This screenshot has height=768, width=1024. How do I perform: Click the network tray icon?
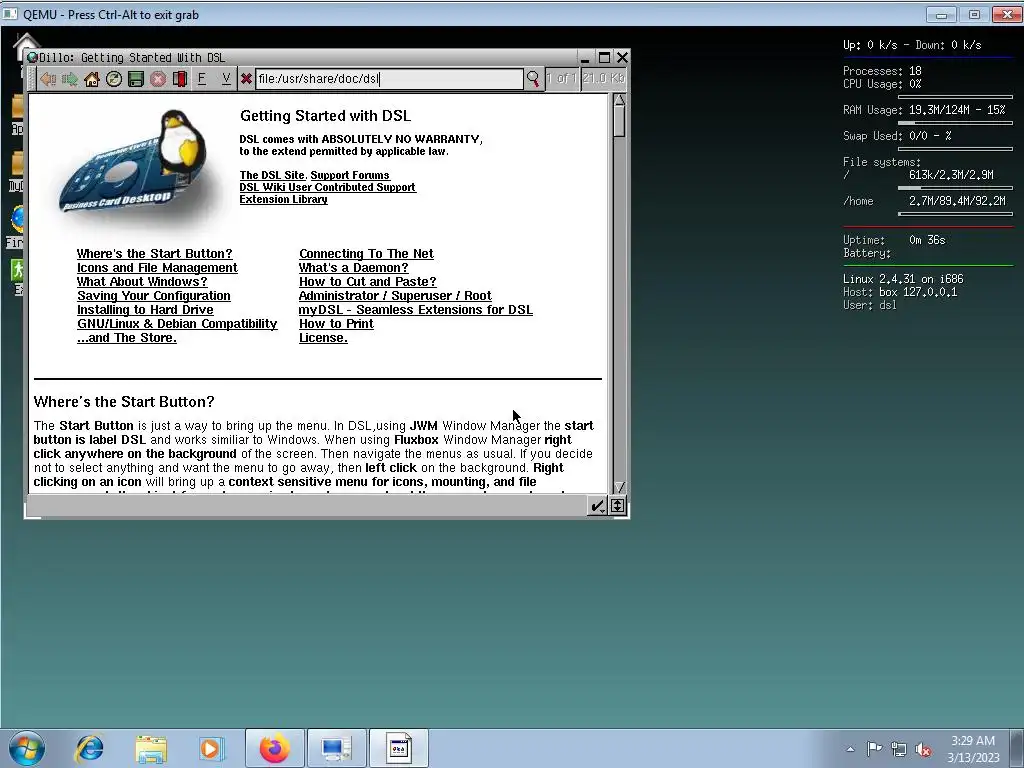(899, 749)
